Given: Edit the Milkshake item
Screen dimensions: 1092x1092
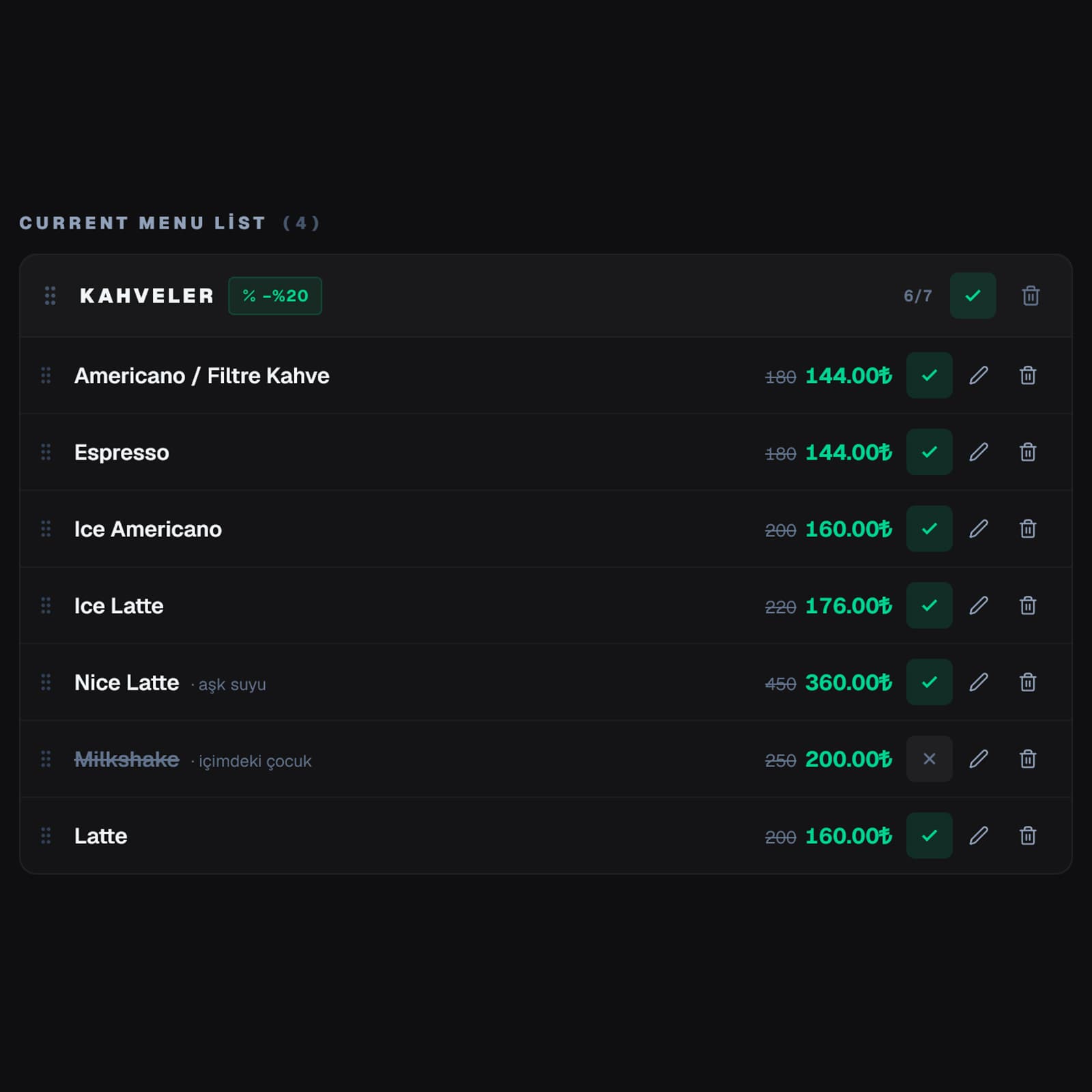Looking at the screenshot, I should 979,759.
